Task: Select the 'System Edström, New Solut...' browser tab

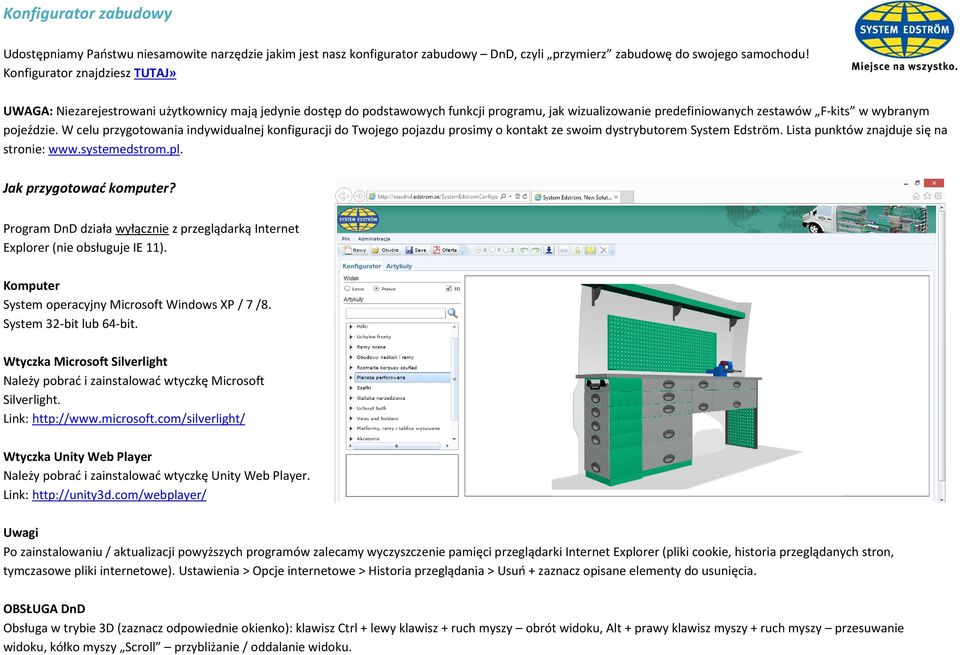Action: (576, 197)
